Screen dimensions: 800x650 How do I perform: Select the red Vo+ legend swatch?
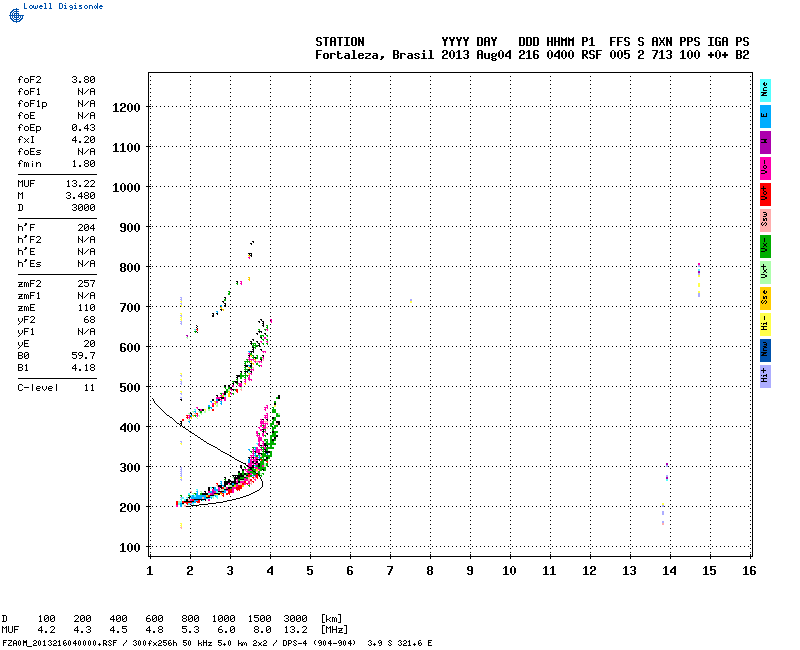(x=765, y=194)
